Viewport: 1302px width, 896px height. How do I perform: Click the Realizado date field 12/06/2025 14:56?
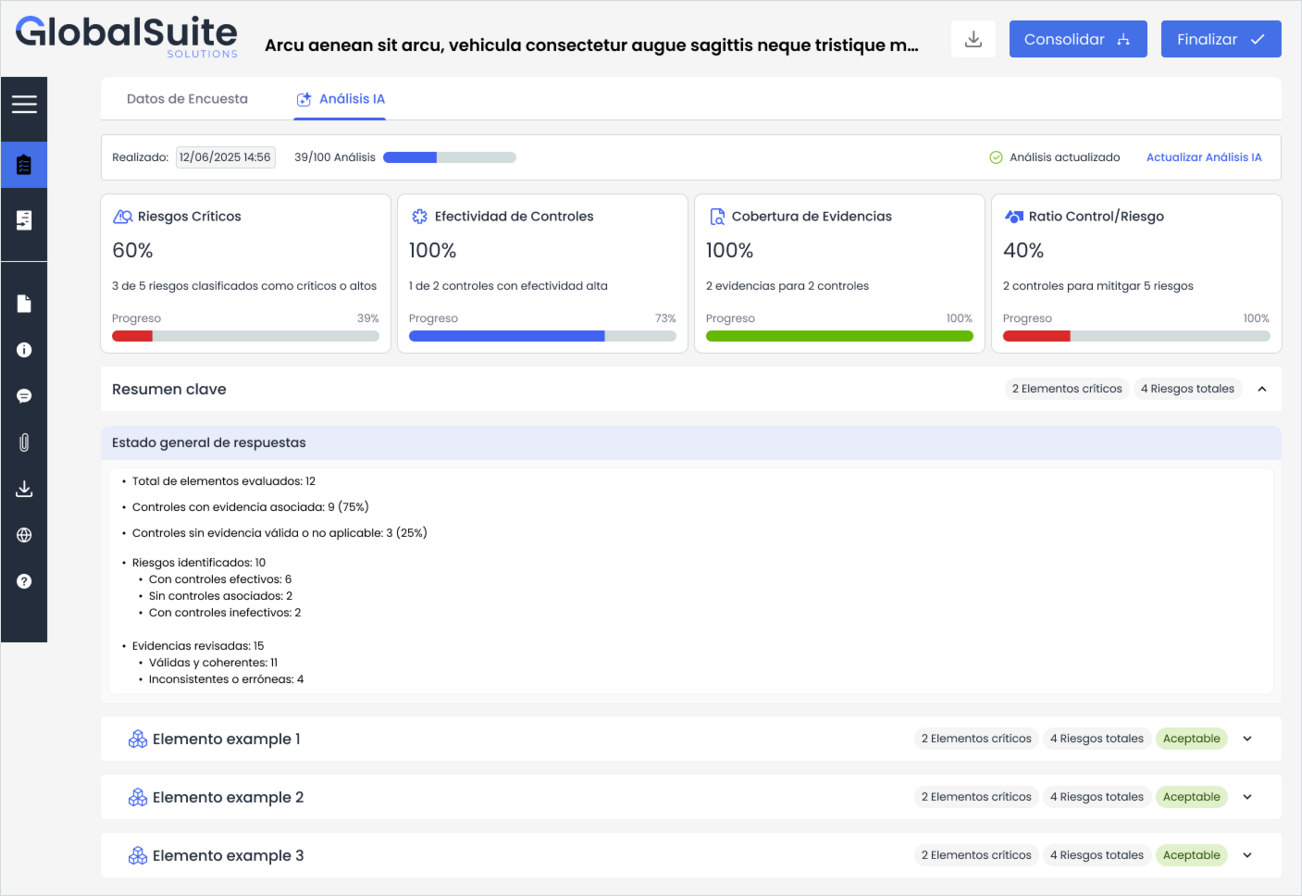click(225, 157)
